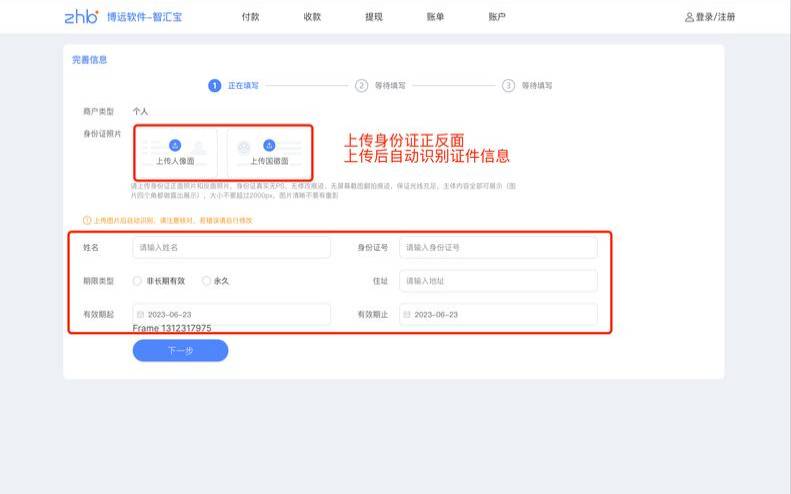791x494 pixels.
Task: Click calendar icon in 有效期起 field
Action: [141, 314]
